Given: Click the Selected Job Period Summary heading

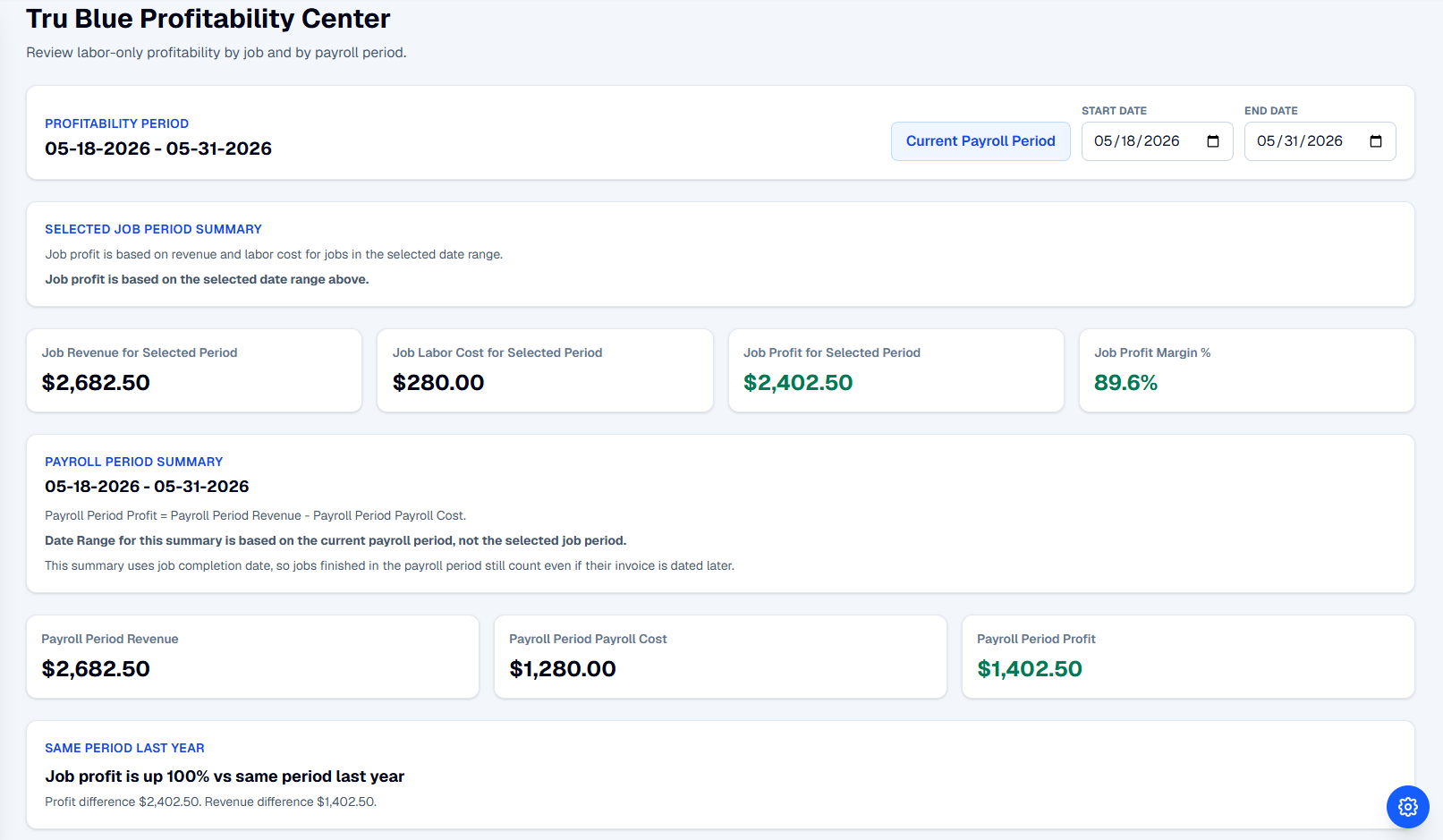Looking at the screenshot, I should 153,229.
